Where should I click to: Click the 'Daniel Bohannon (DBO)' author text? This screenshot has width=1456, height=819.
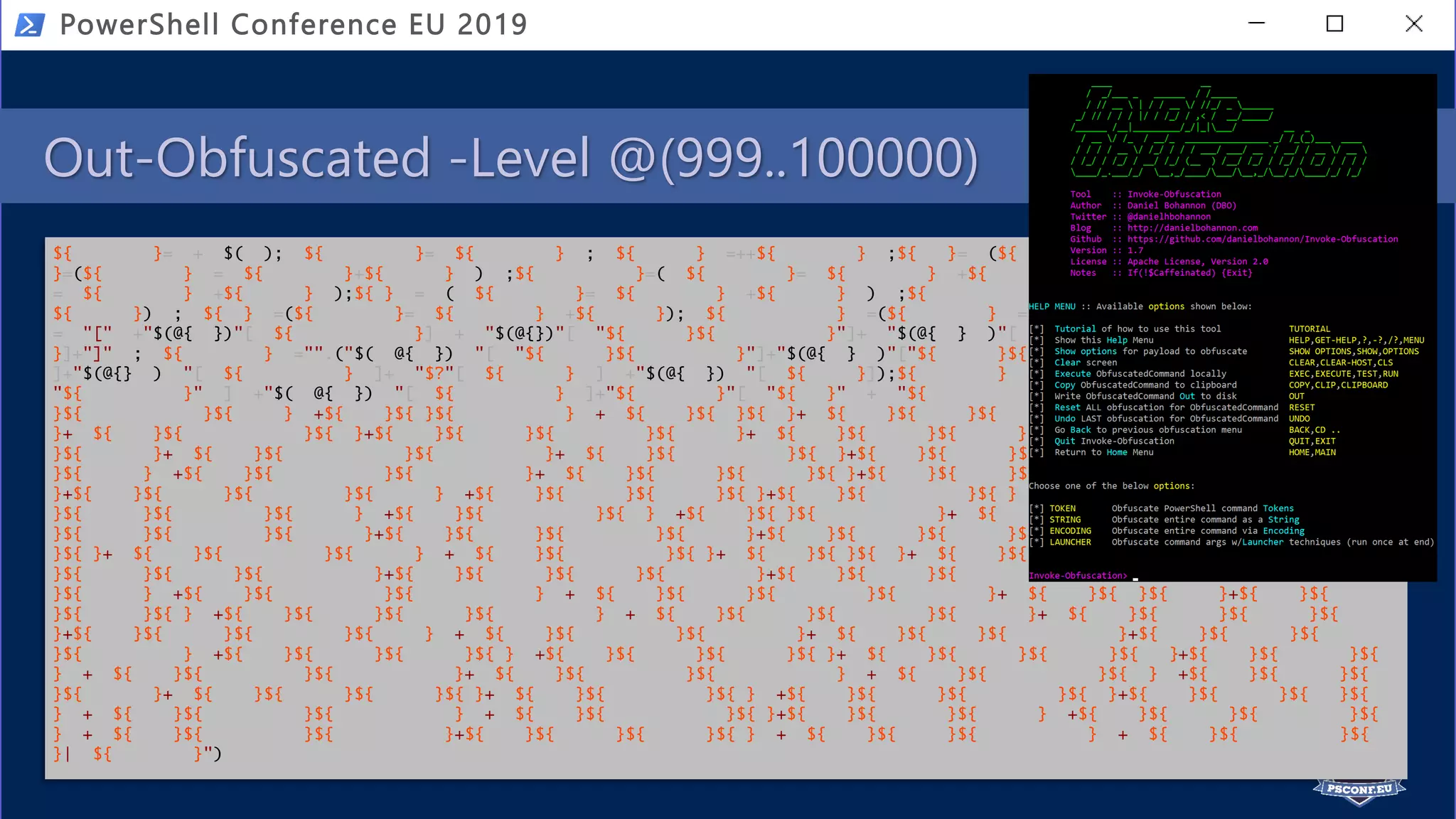[x=1182, y=205]
